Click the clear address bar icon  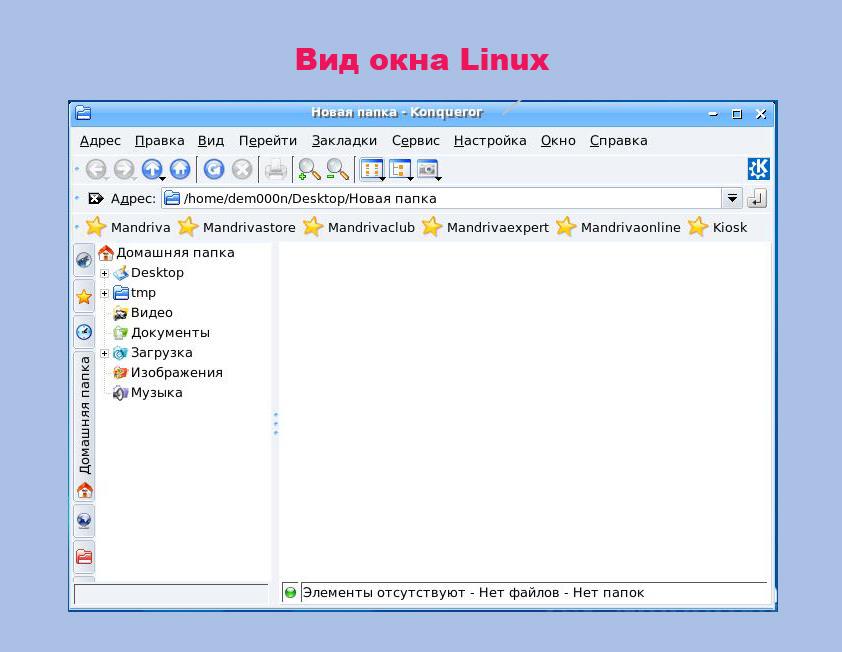(96, 199)
